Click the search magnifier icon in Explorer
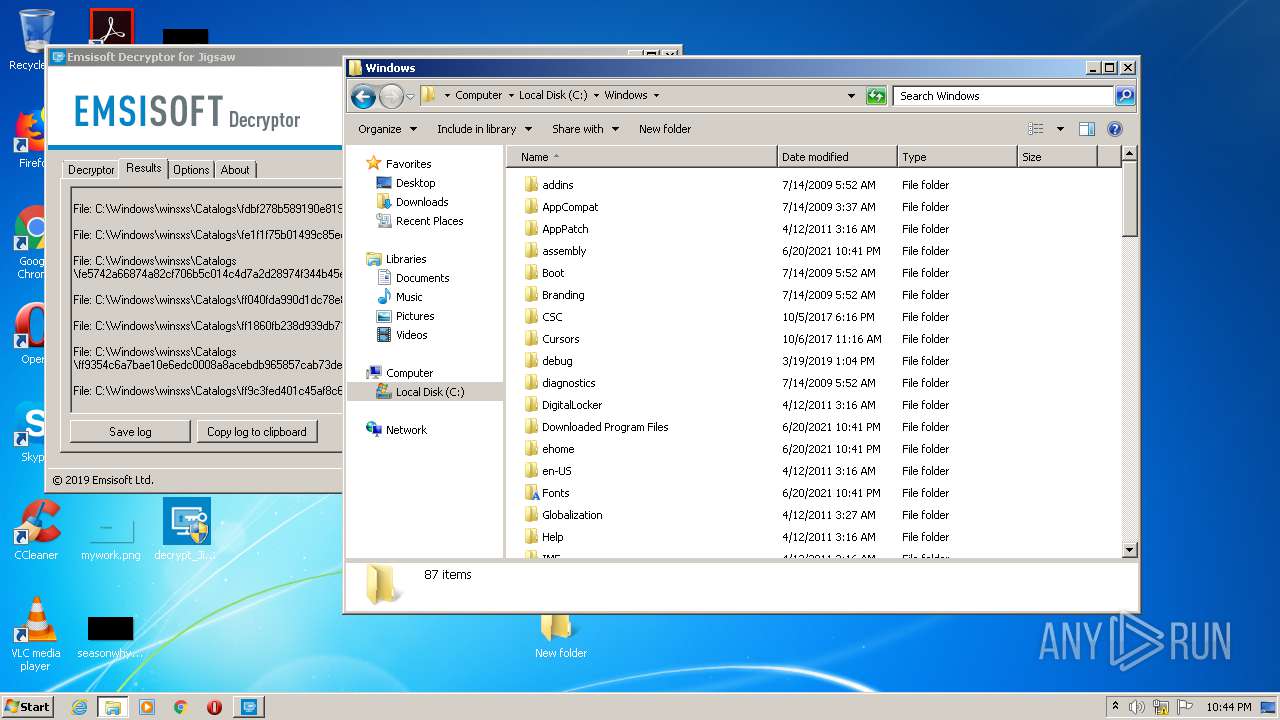Viewport: 1280px width, 720px height. [1125, 96]
